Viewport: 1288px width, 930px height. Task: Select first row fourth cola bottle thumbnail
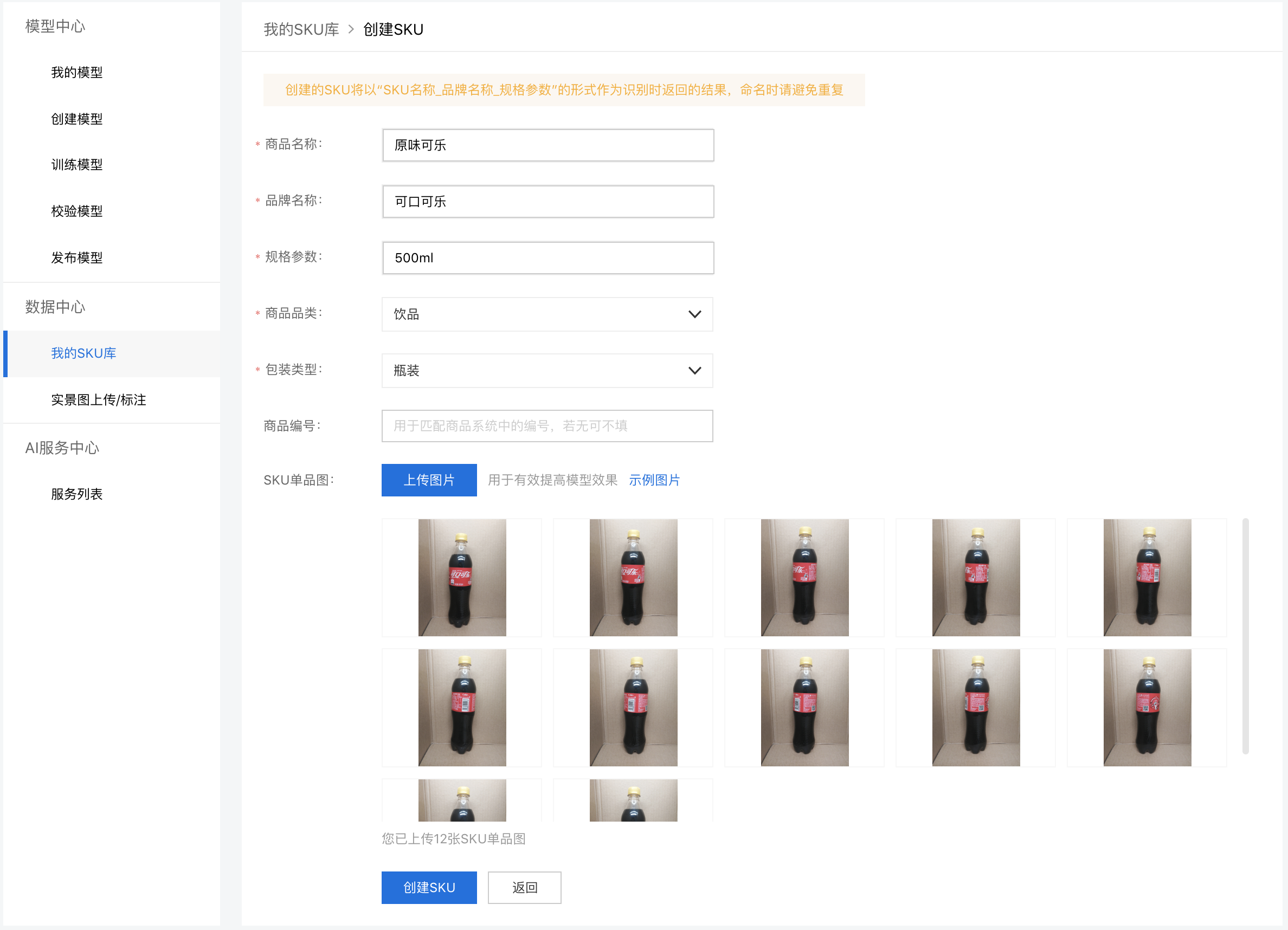976,577
